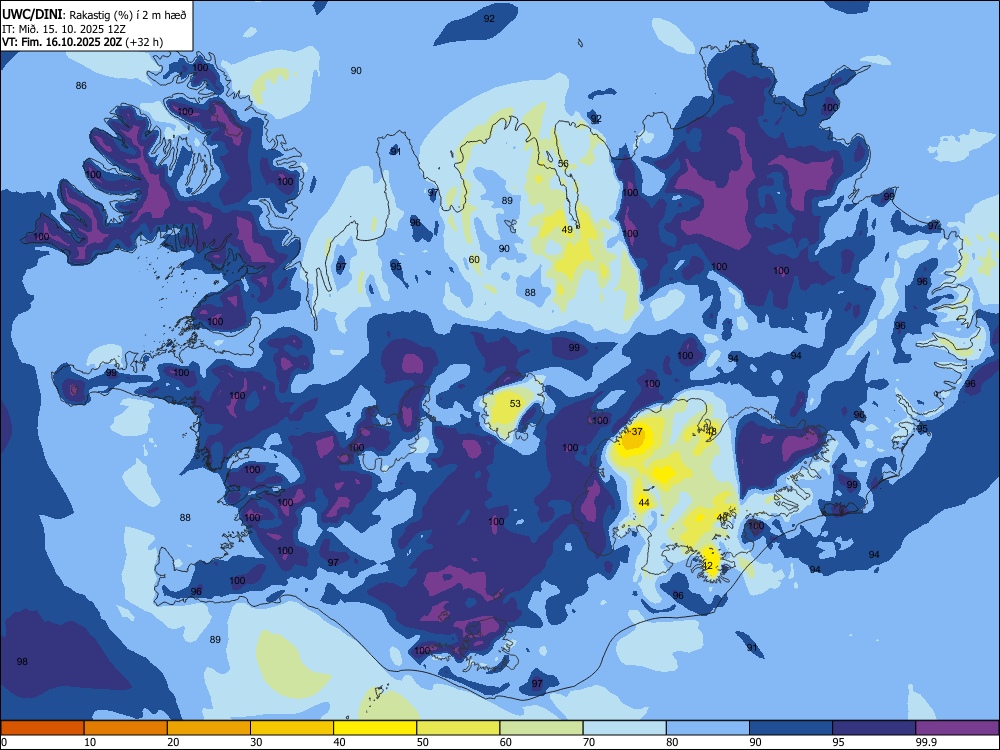Image resolution: width=1000 pixels, height=750 pixels.
Task: Click the map value '37' in the orange patch
Action: pos(636,432)
